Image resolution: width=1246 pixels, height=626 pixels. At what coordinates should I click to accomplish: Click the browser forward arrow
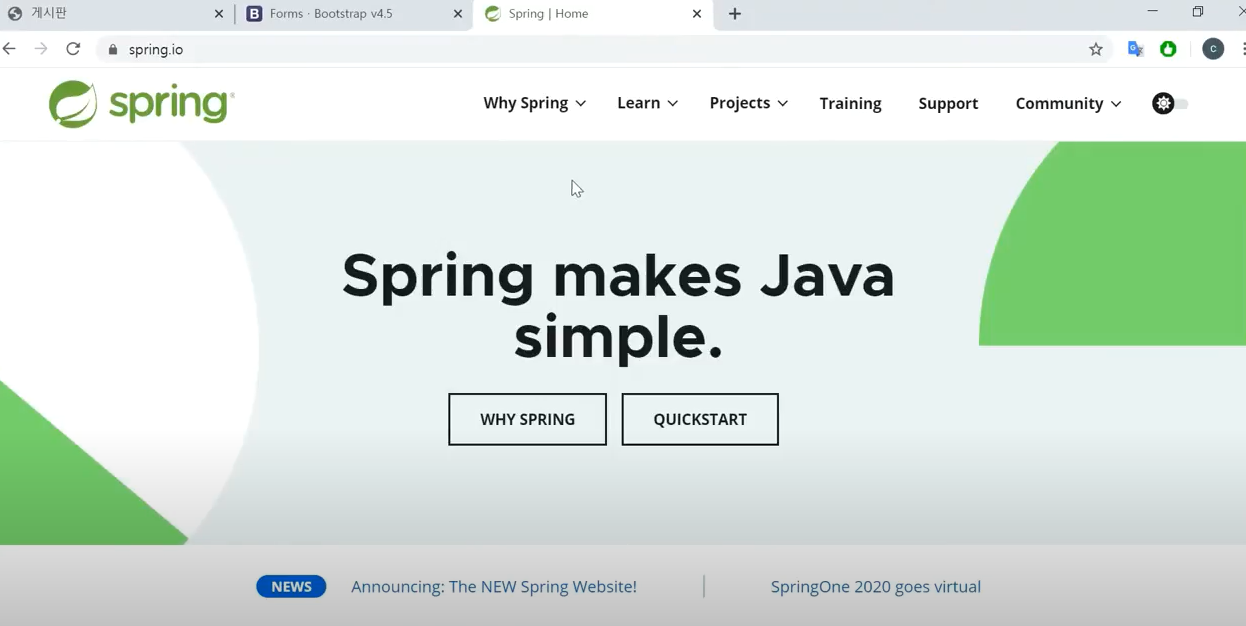[41, 49]
